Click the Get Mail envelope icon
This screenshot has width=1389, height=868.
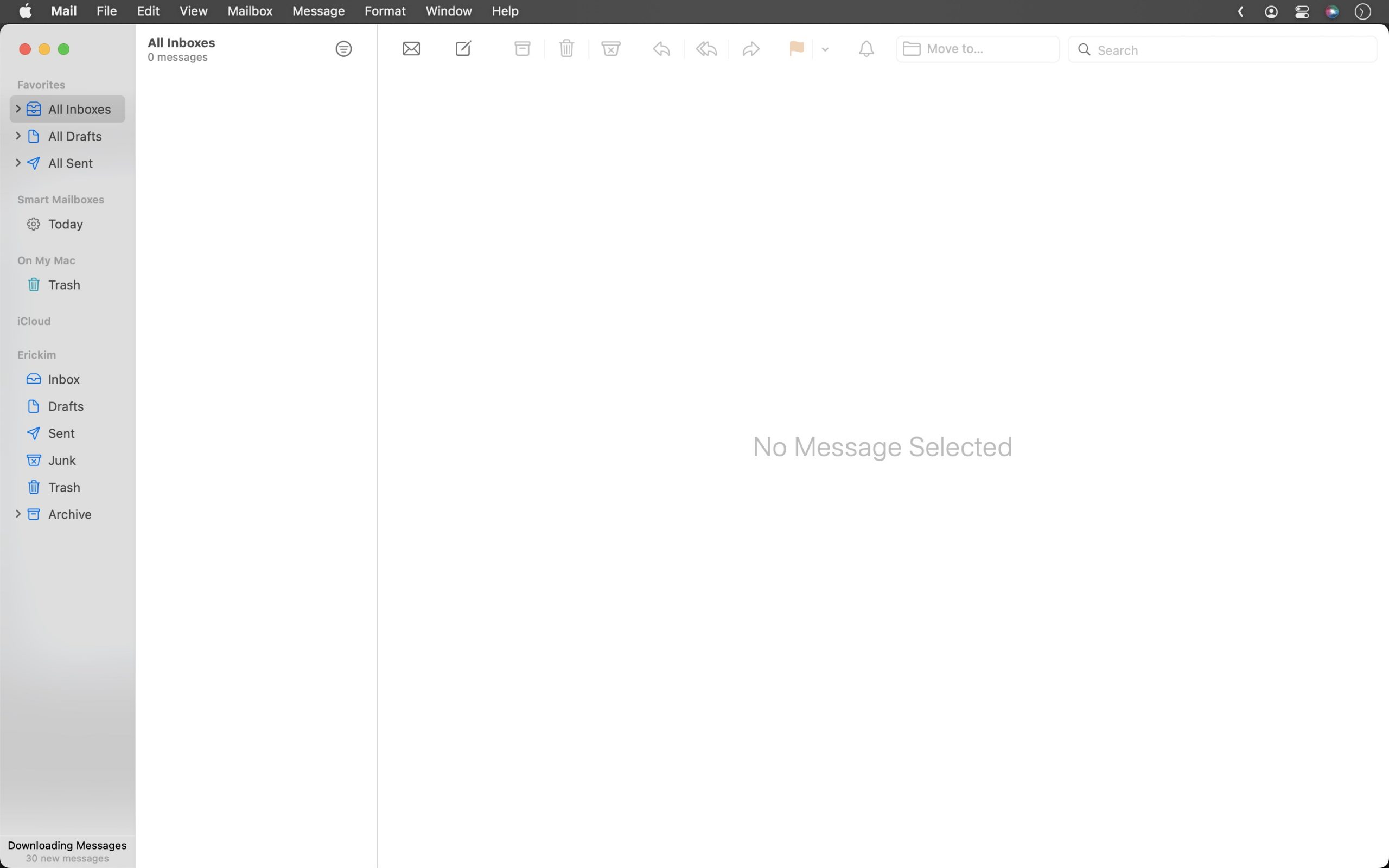coord(411,49)
